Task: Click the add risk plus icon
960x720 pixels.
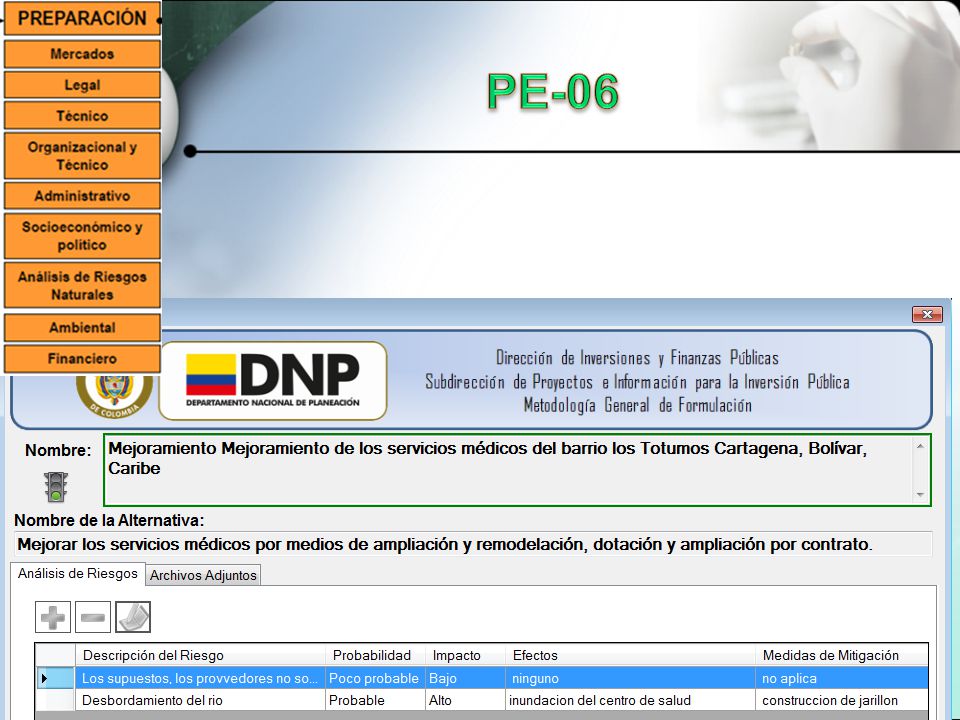Action: point(53,617)
